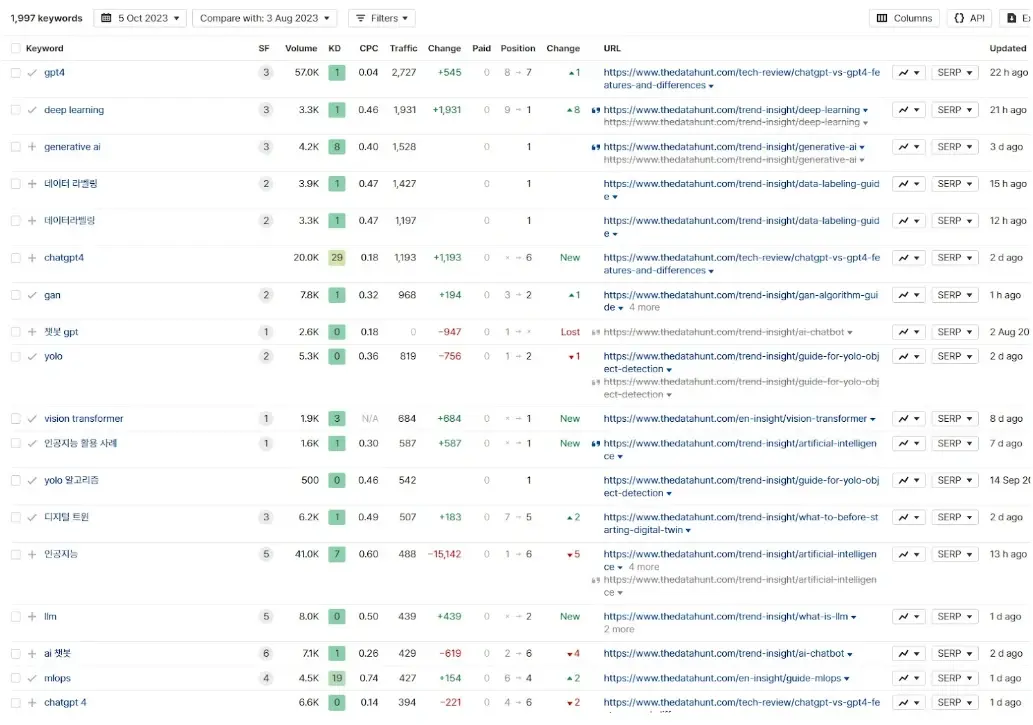The width and height of the screenshot is (1033, 725).
Task: Check the gan row checkbox
Action: (16, 295)
